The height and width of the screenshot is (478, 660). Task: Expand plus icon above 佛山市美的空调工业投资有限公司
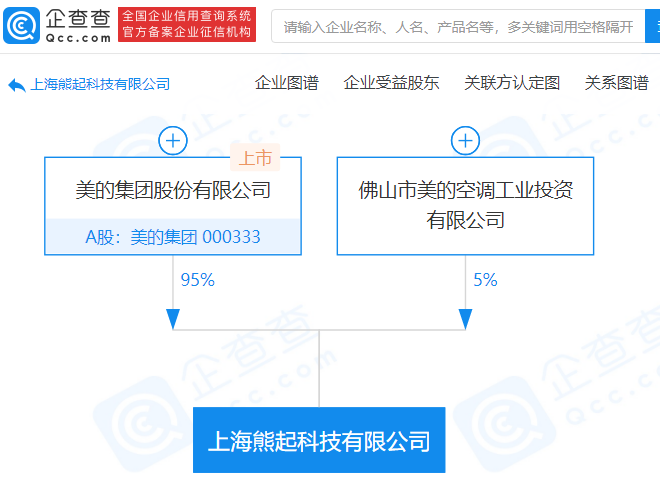tap(465, 141)
